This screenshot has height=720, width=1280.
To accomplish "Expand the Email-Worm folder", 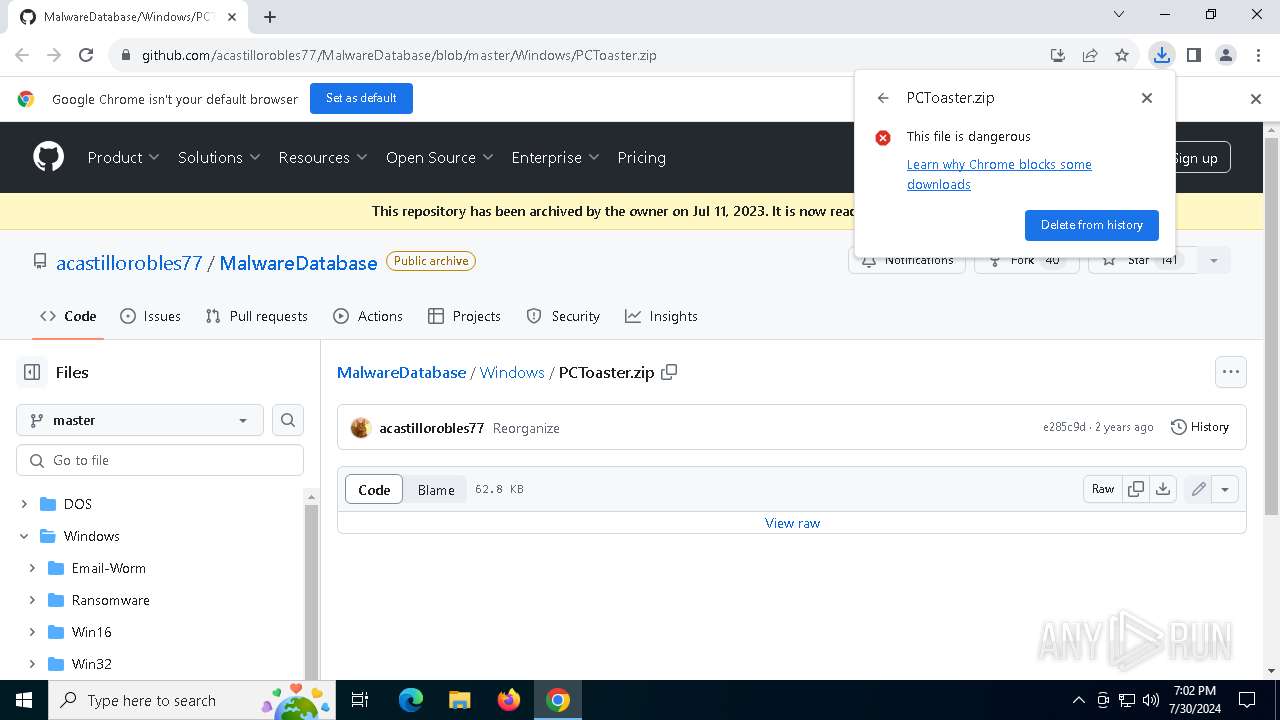I will pos(32,568).
